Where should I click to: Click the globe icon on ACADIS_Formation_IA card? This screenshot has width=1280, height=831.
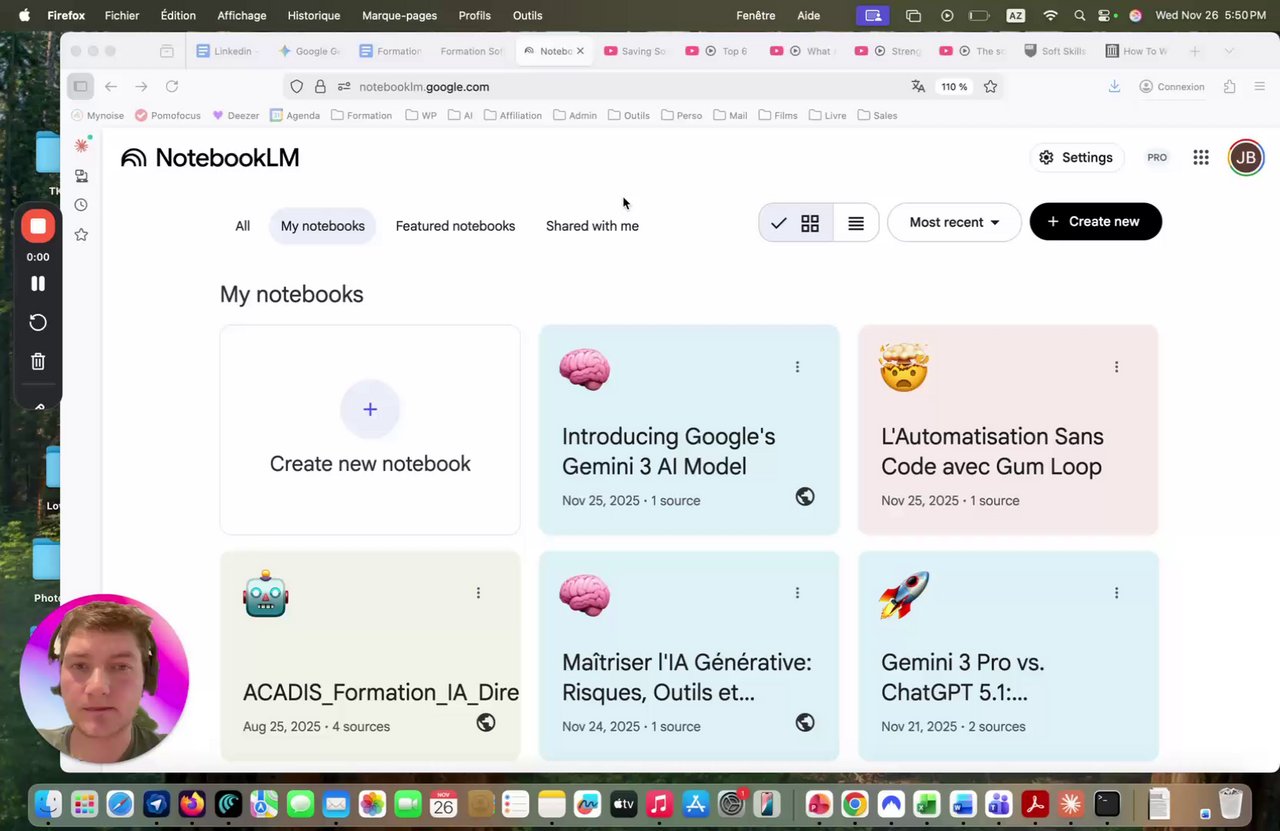tap(486, 722)
